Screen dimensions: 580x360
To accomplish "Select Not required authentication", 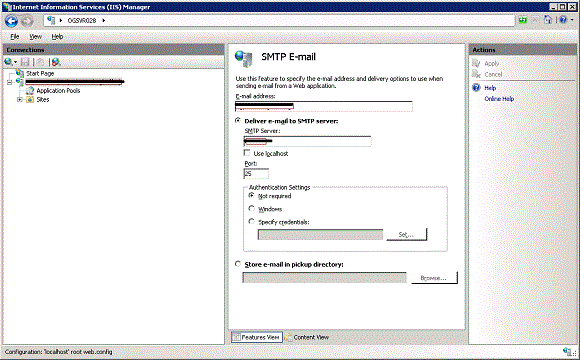I will 252,195.
